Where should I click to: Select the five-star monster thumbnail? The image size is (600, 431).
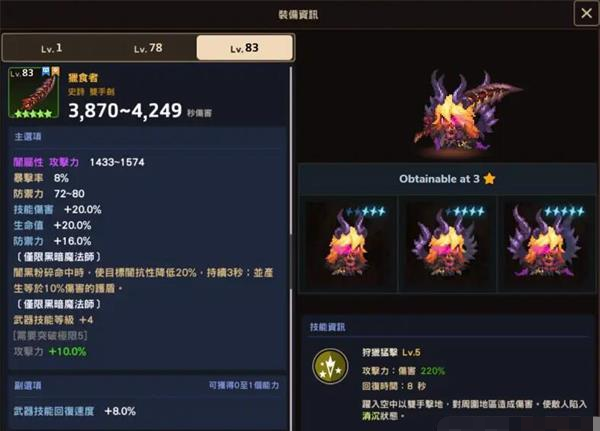[546, 244]
